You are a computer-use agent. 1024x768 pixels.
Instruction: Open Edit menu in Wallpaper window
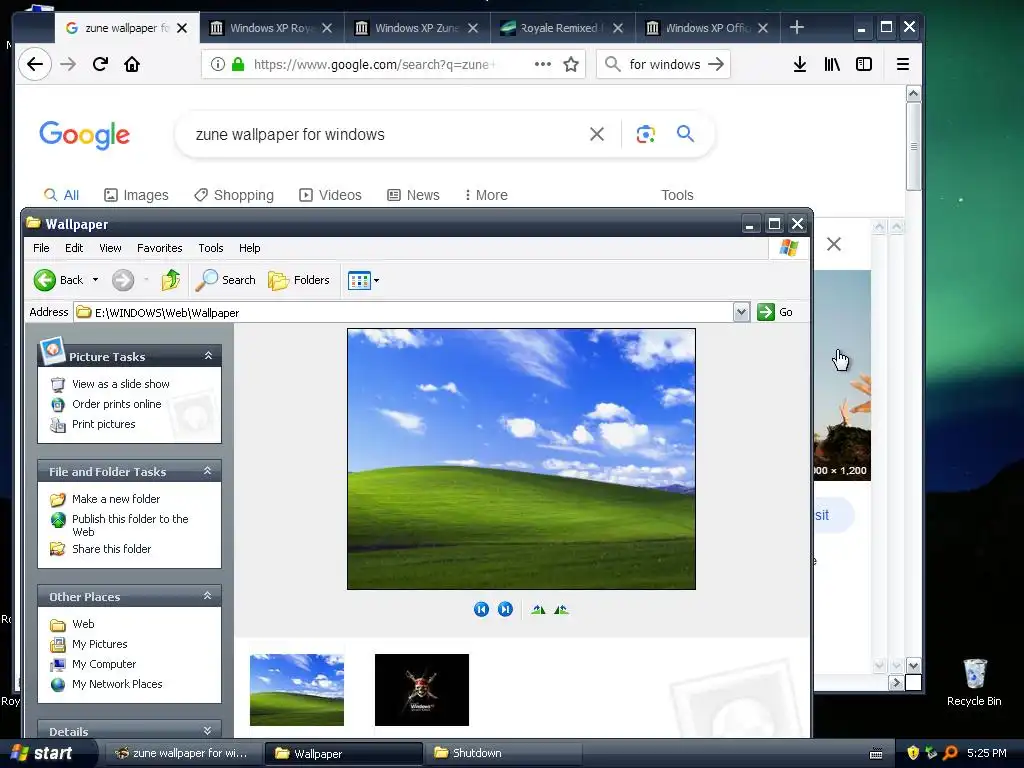pos(74,248)
